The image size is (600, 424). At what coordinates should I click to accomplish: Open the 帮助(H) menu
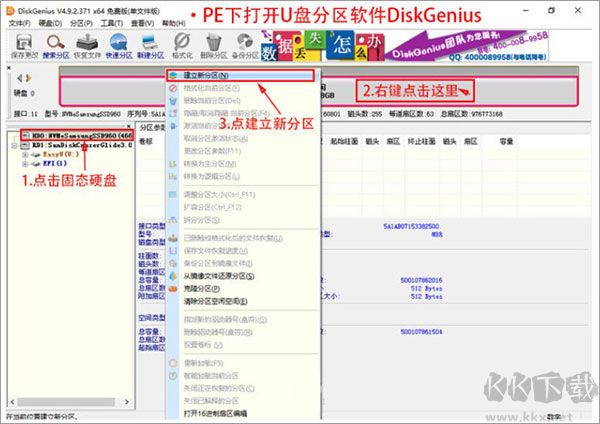[173, 23]
